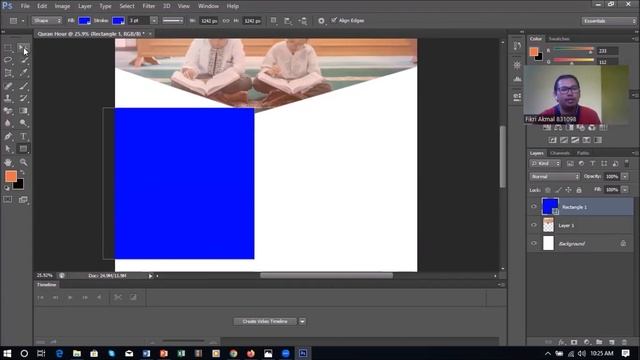Open the Essentials workspace dropdown

coord(609,21)
